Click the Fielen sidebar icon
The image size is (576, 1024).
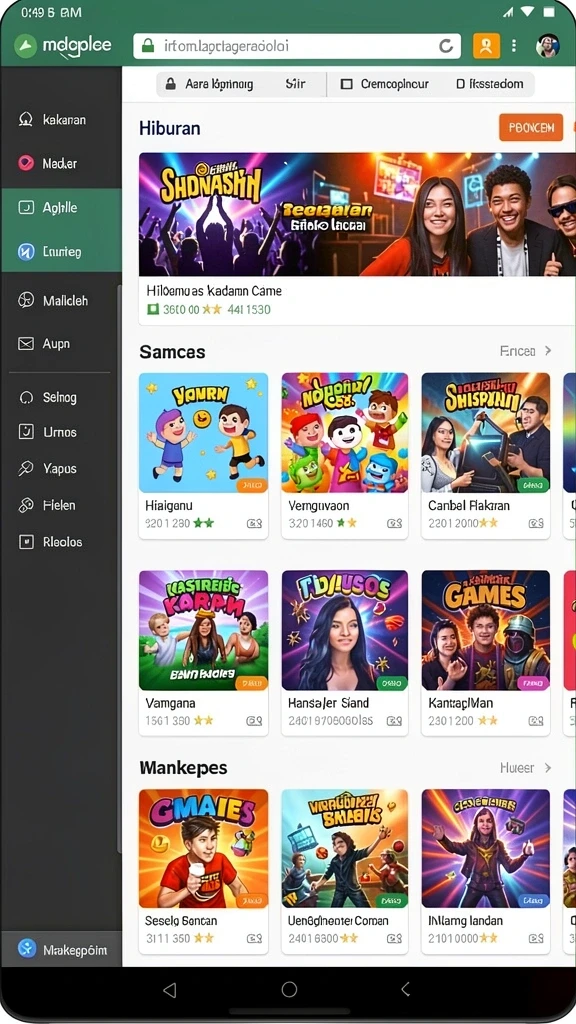click(x=26, y=505)
